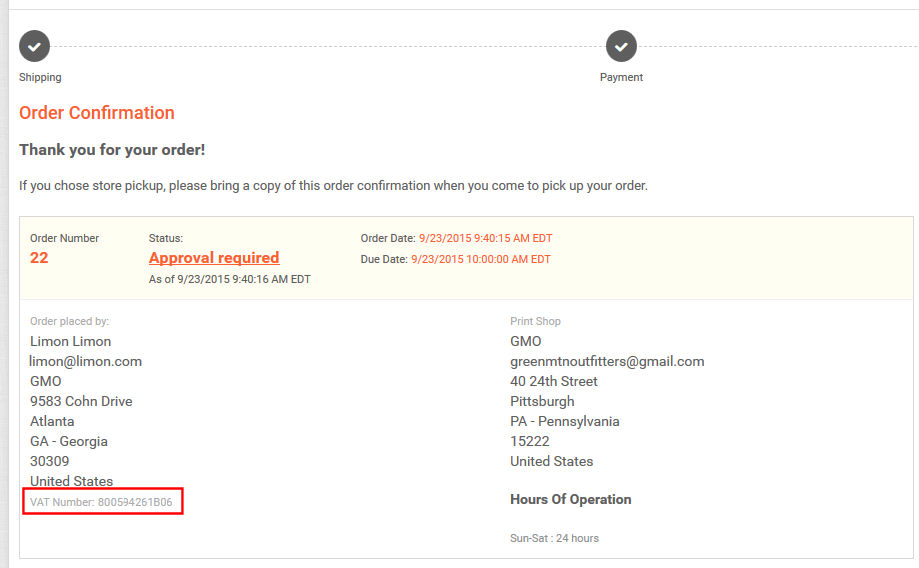This screenshot has height=568, width=919.
Task: Click the 40 24th Street address line
Action: pyautogui.click(x=554, y=381)
